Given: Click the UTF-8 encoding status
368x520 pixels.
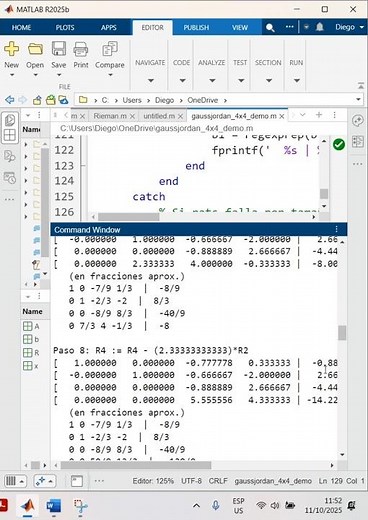Looking at the screenshot, I should coord(191,481).
